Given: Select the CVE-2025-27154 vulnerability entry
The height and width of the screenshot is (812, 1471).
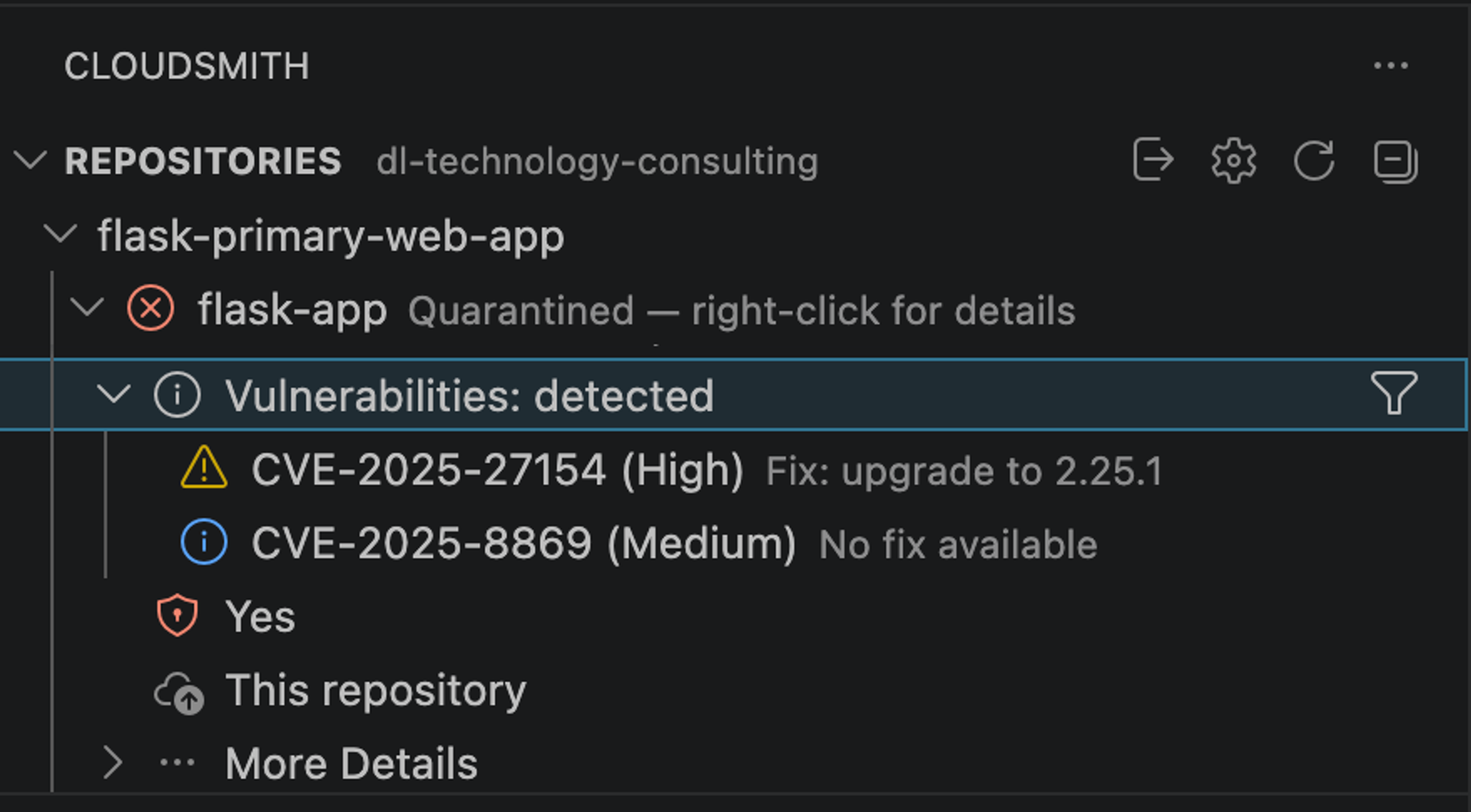Looking at the screenshot, I should pos(497,469).
